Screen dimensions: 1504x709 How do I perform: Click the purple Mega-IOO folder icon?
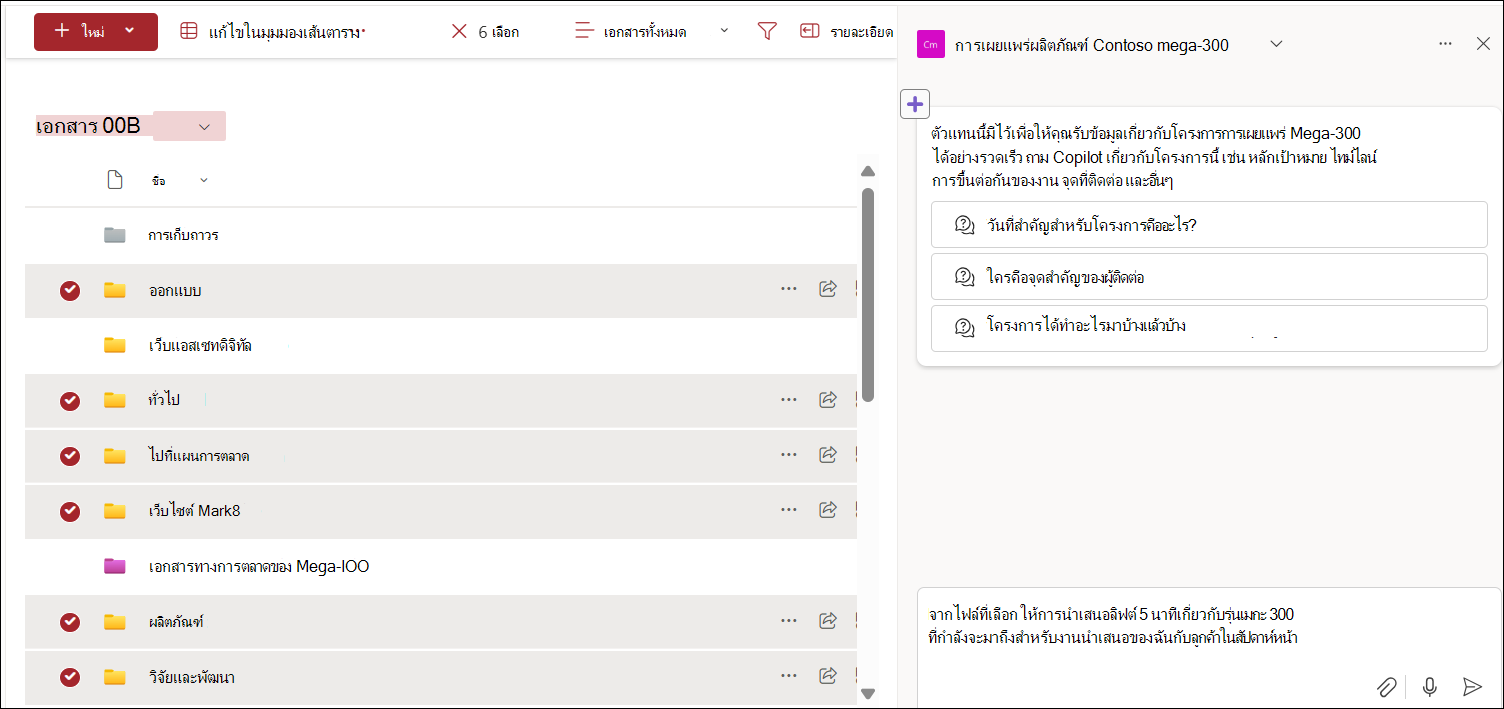pos(115,566)
